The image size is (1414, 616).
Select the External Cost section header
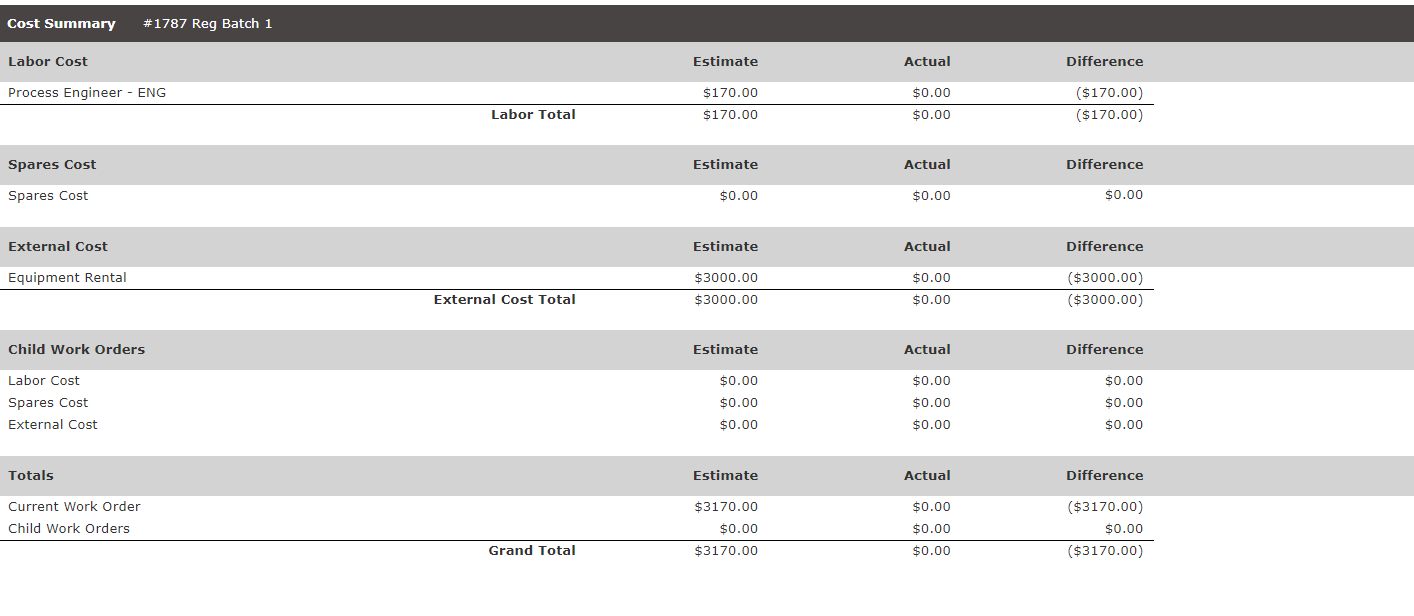pos(58,247)
